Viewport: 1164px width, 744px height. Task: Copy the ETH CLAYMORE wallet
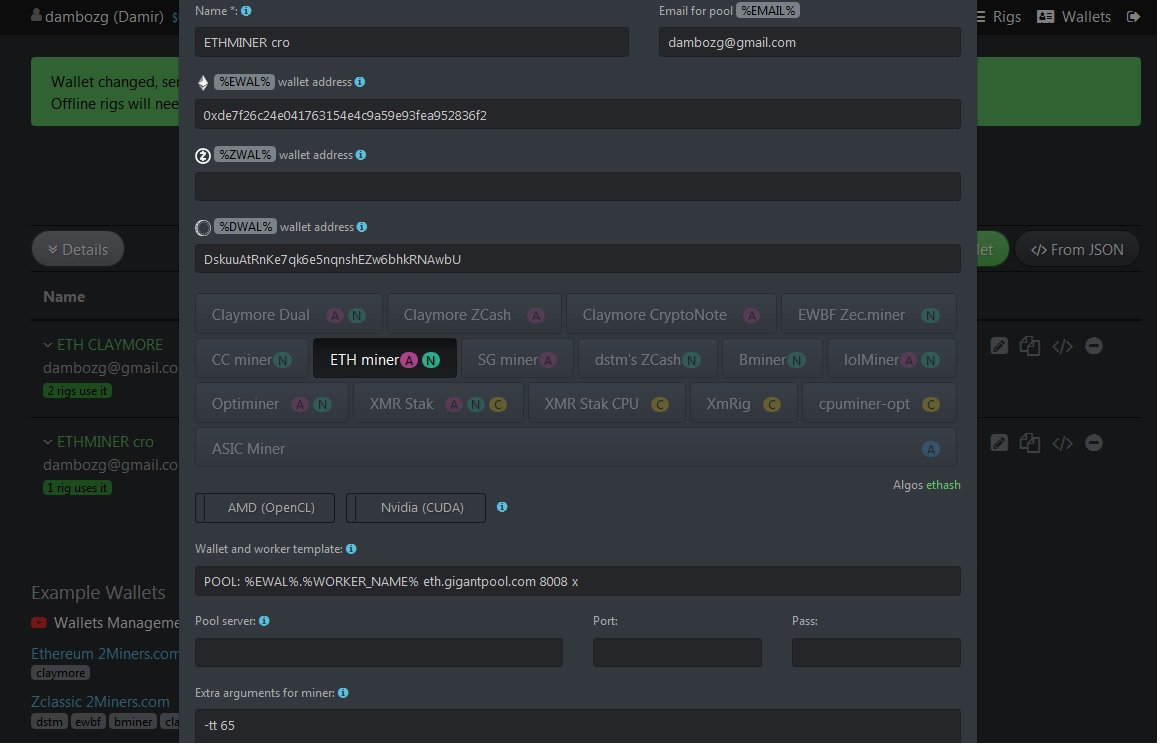[x=1030, y=346]
